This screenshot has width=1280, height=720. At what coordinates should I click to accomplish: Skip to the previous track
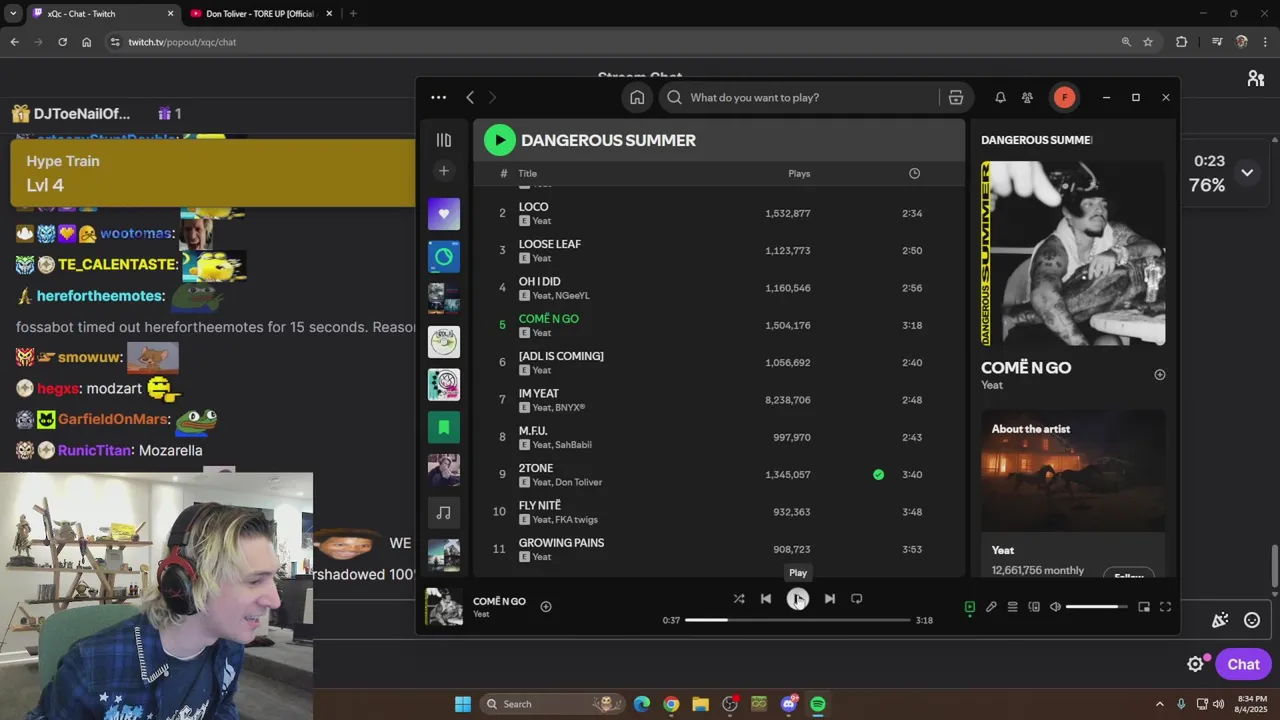tap(766, 599)
